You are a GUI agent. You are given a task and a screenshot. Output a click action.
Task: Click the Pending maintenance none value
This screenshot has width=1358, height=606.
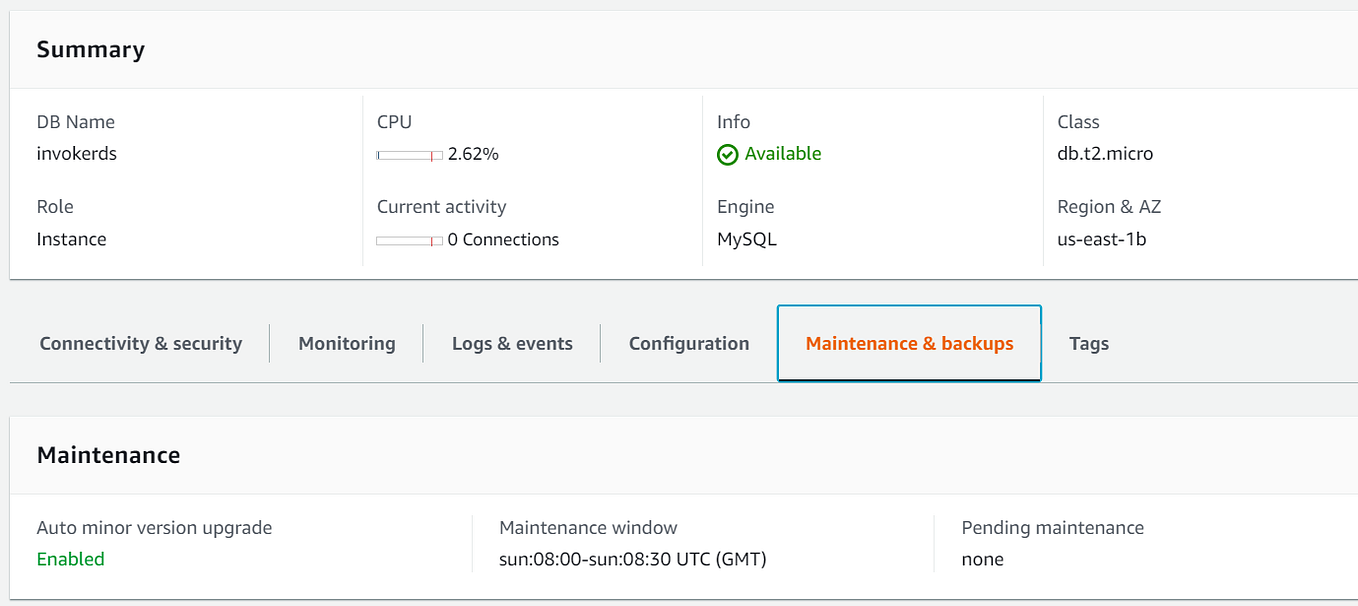(983, 559)
